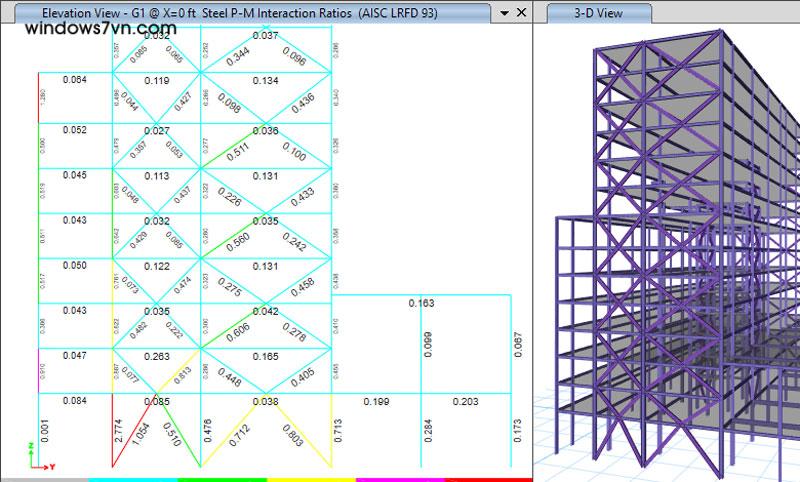Open the Elevation View window list dropdown arrow
Image resolution: width=800 pixels, height=482 pixels.
(505, 14)
